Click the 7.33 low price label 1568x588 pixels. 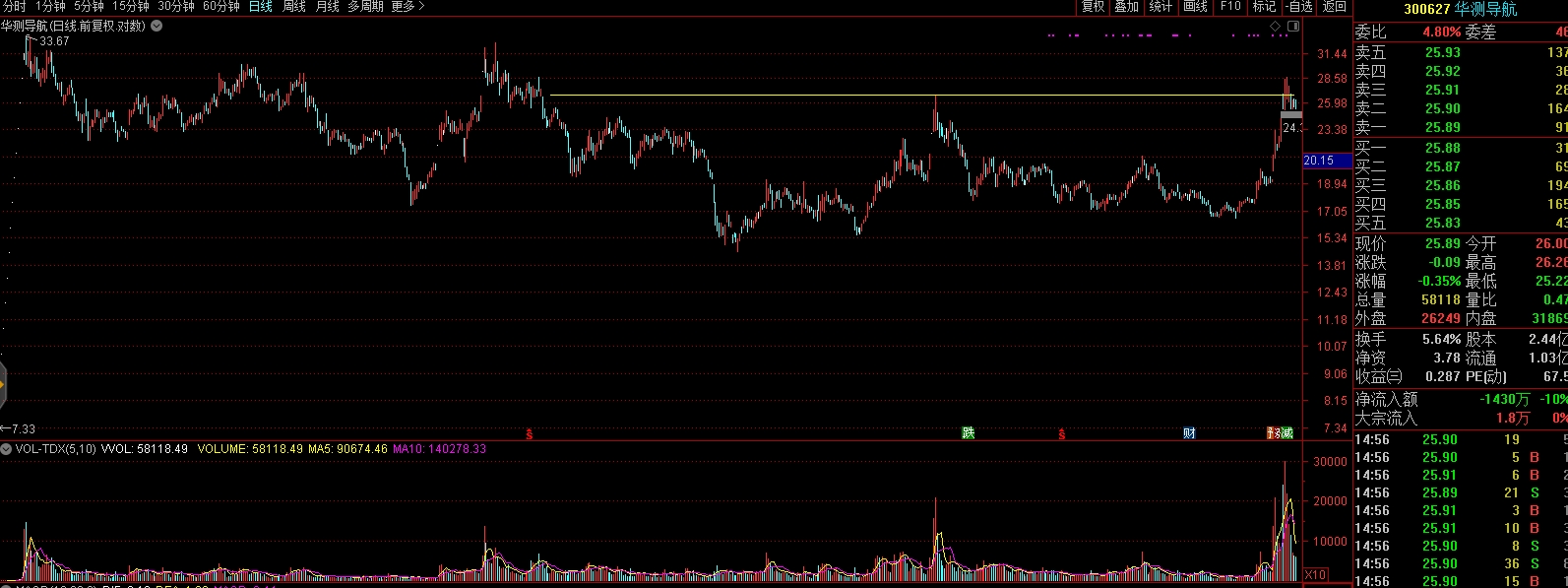(x=23, y=428)
